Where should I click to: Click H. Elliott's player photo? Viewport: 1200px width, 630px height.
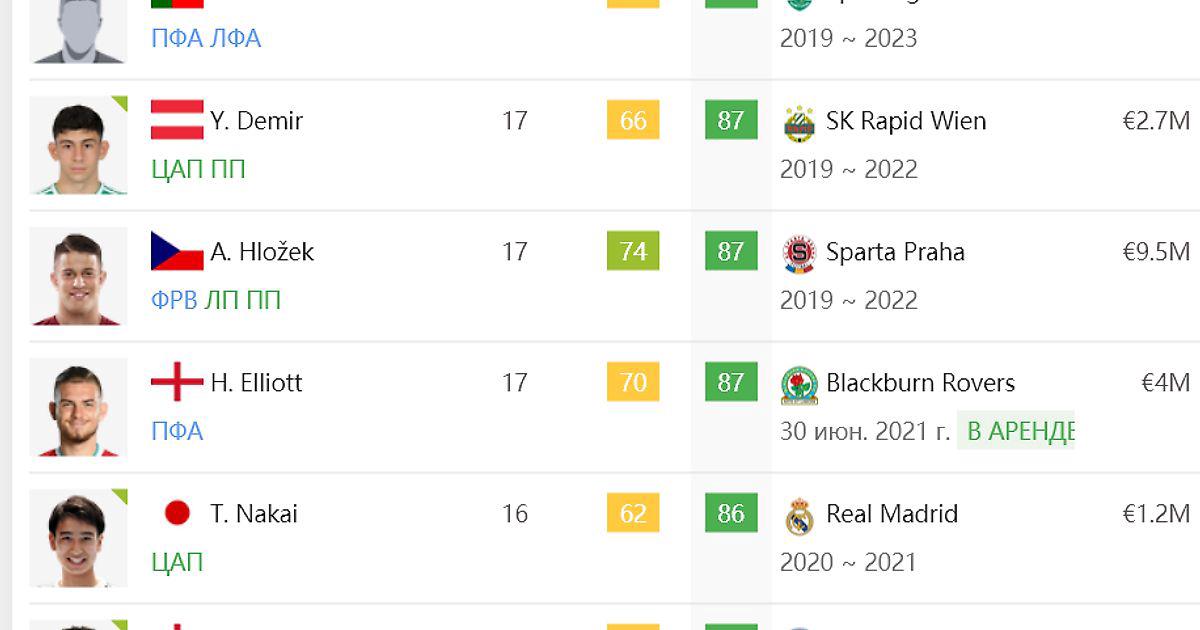point(78,407)
